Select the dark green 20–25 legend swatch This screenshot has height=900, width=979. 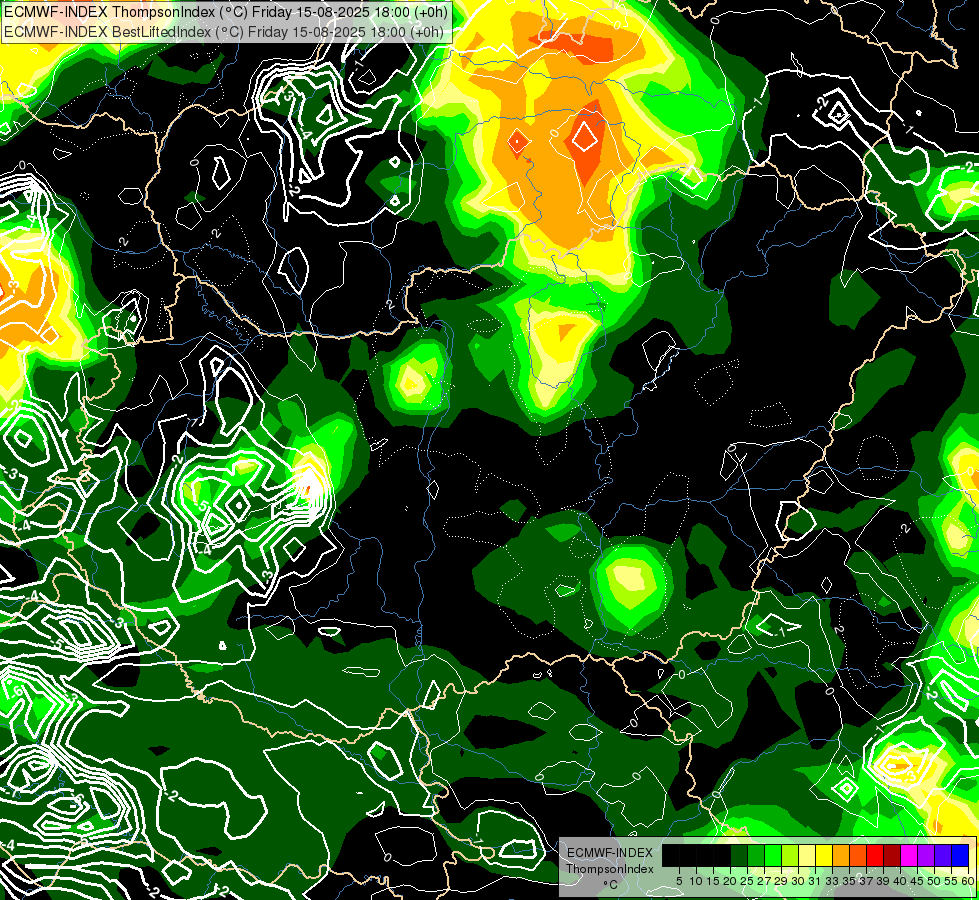pos(739,855)
